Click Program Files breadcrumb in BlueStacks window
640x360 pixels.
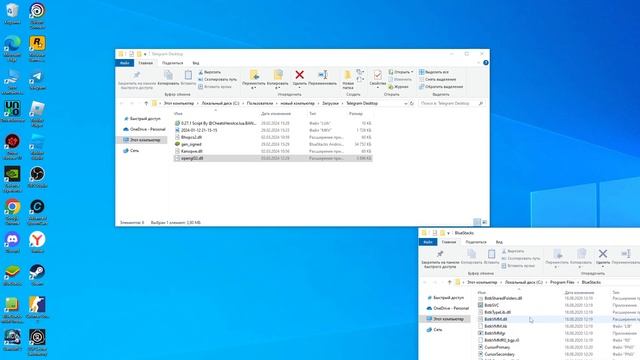[x=562, y=282]
